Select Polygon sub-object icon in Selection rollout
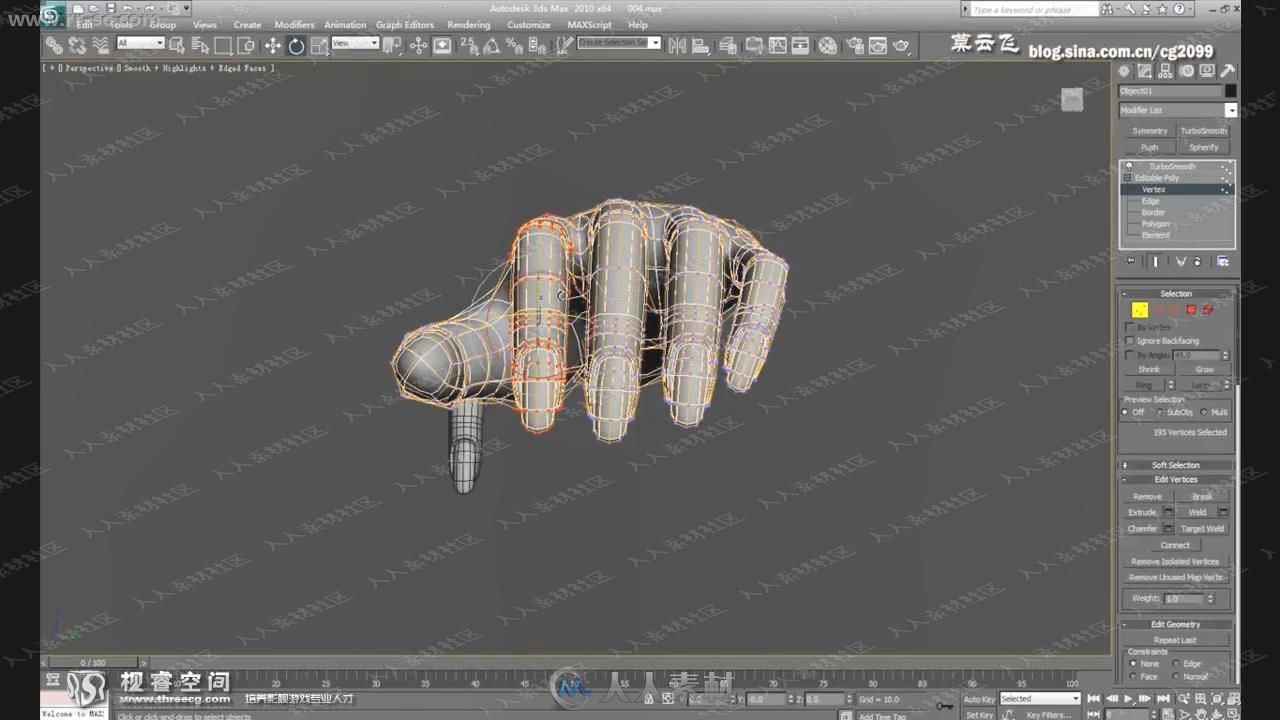 1191,310
